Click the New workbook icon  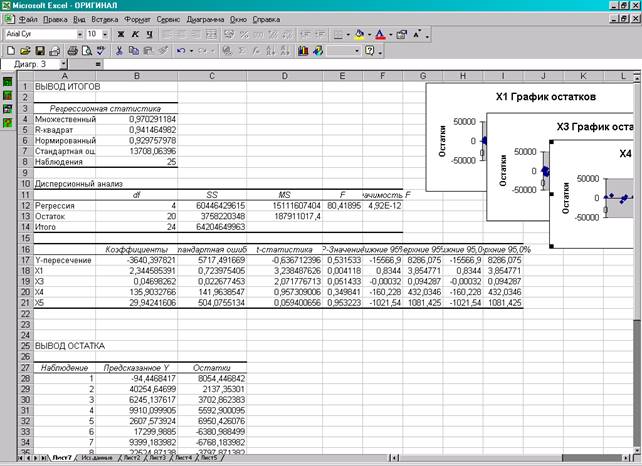[11, 50]
